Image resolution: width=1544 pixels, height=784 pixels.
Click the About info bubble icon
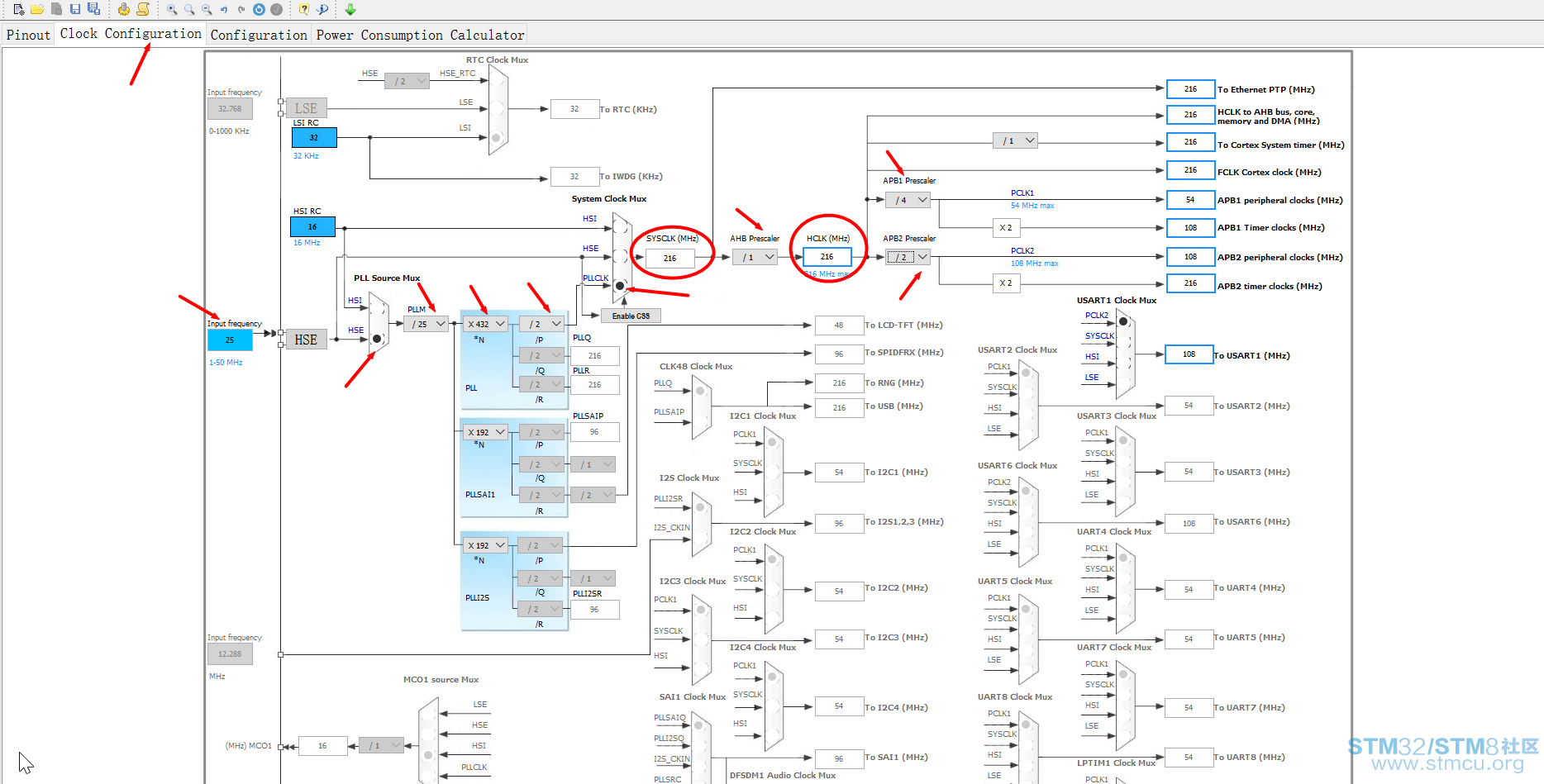click(x=322, y=9)
